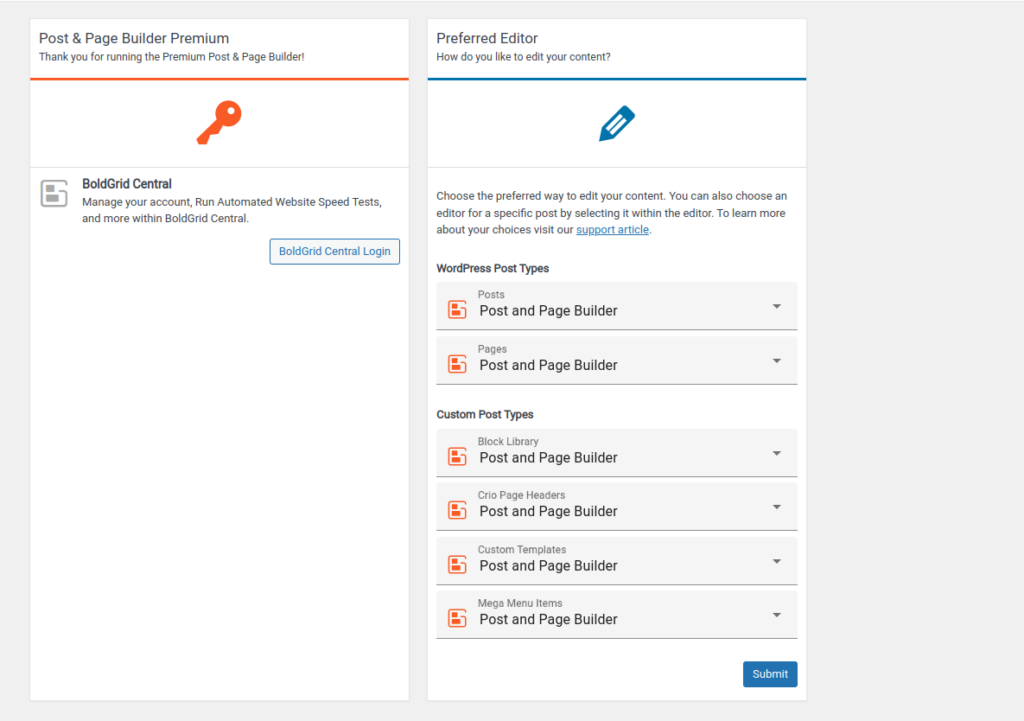Expand the Pages editor dropdown arrow
Image resolution: width=1024 pixels, height=721 pixels.
(x=776, y=360)
